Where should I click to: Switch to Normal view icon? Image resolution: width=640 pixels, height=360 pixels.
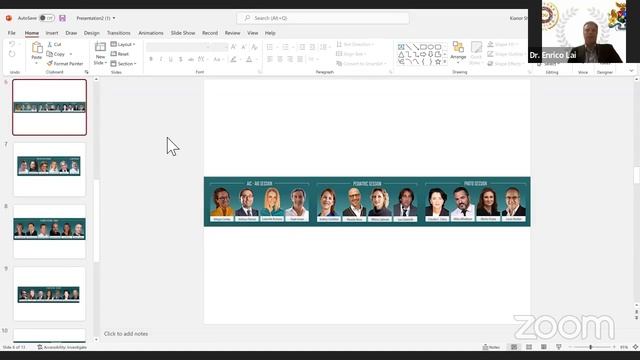[x=514, y=347]
